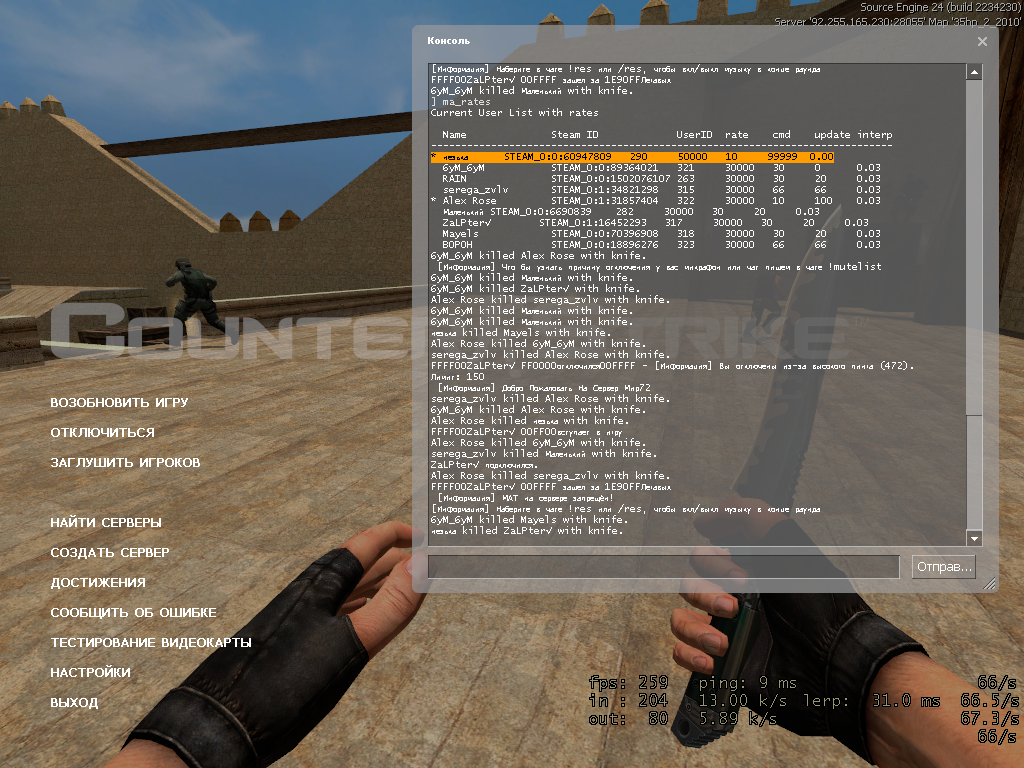This screenshot has width=1024, height=768.
Task: Click СООБЩИТЬ ОБ ОШИБКЕ menu link
Action: pyautogui.click(x=133, y=613)
